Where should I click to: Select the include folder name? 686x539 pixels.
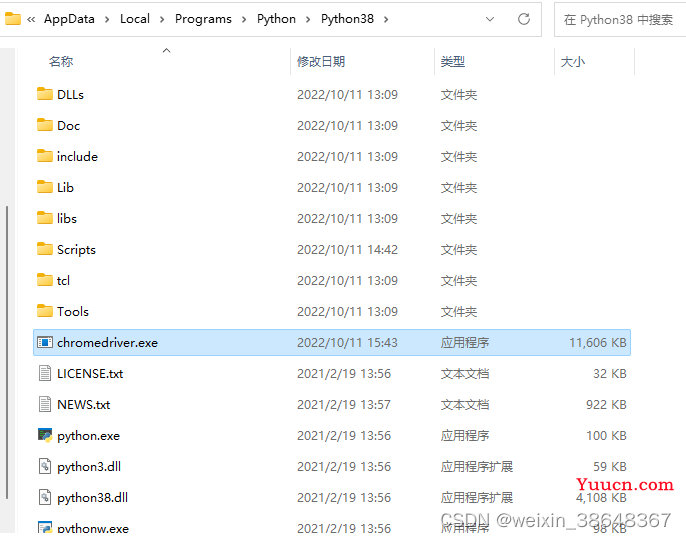click(77, 157)
